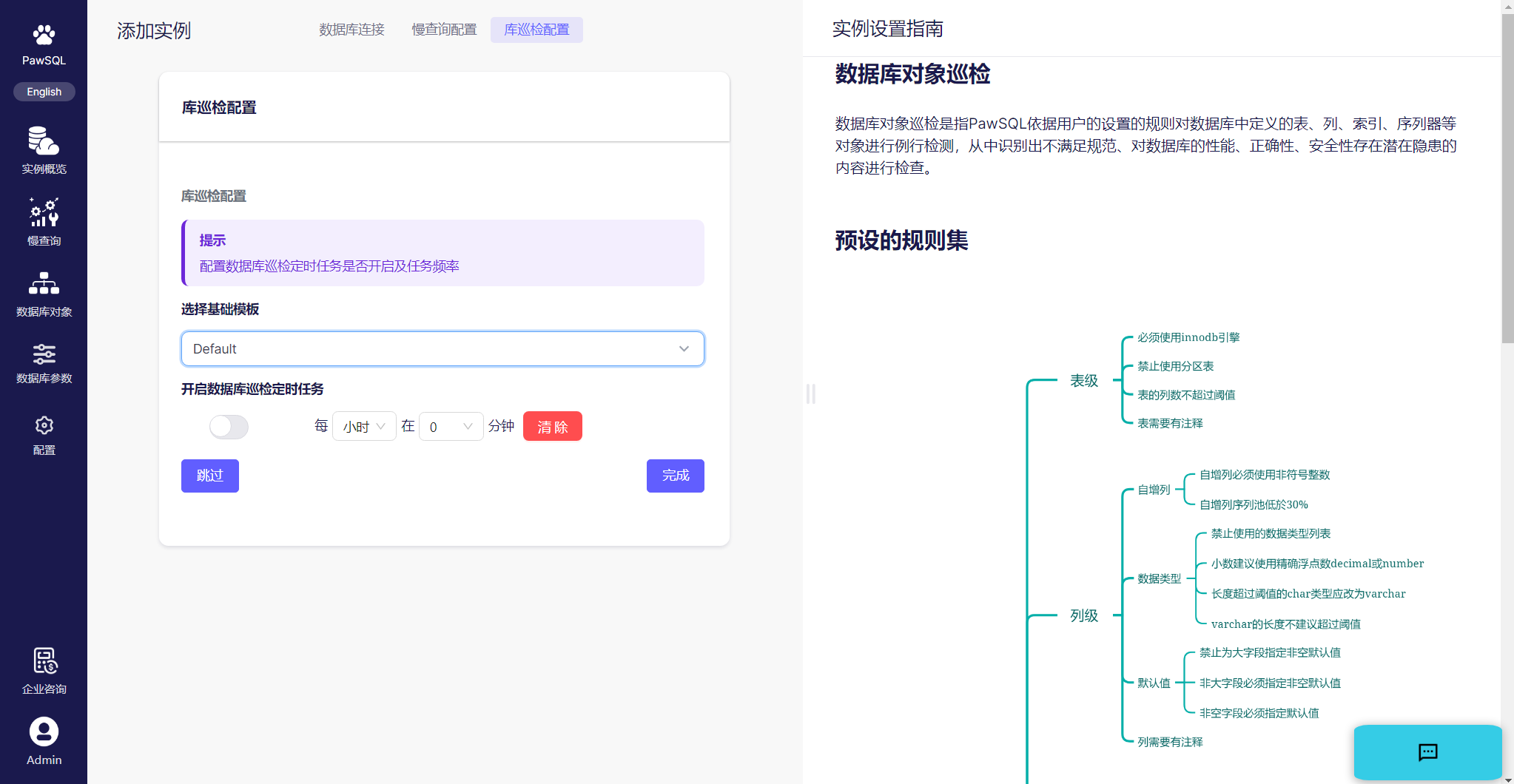The width and height of the screenshot is (1514, 784).
Task: Open the 企业咨询 enterprise consulting icon
Action: click(x=44, y=661)
